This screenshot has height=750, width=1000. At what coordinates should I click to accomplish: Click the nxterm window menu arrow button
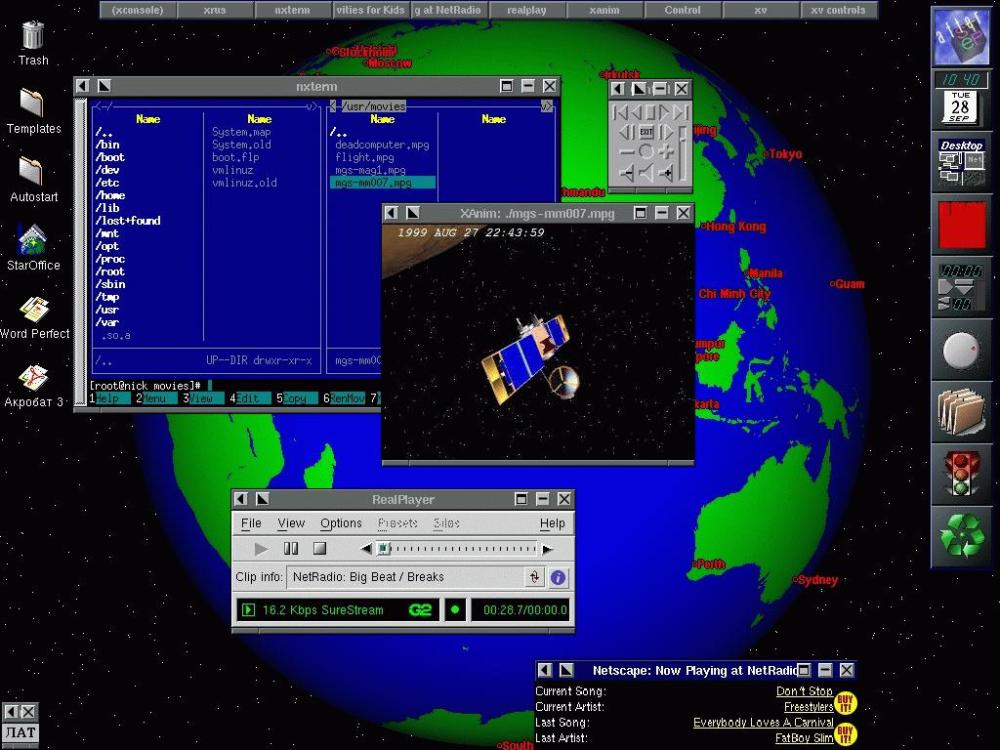[83, 87]
